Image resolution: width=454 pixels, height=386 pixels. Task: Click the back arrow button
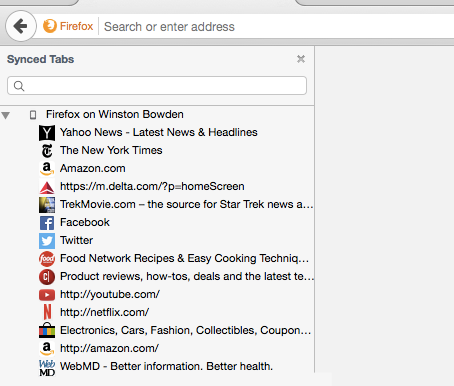tap(21, 26)
